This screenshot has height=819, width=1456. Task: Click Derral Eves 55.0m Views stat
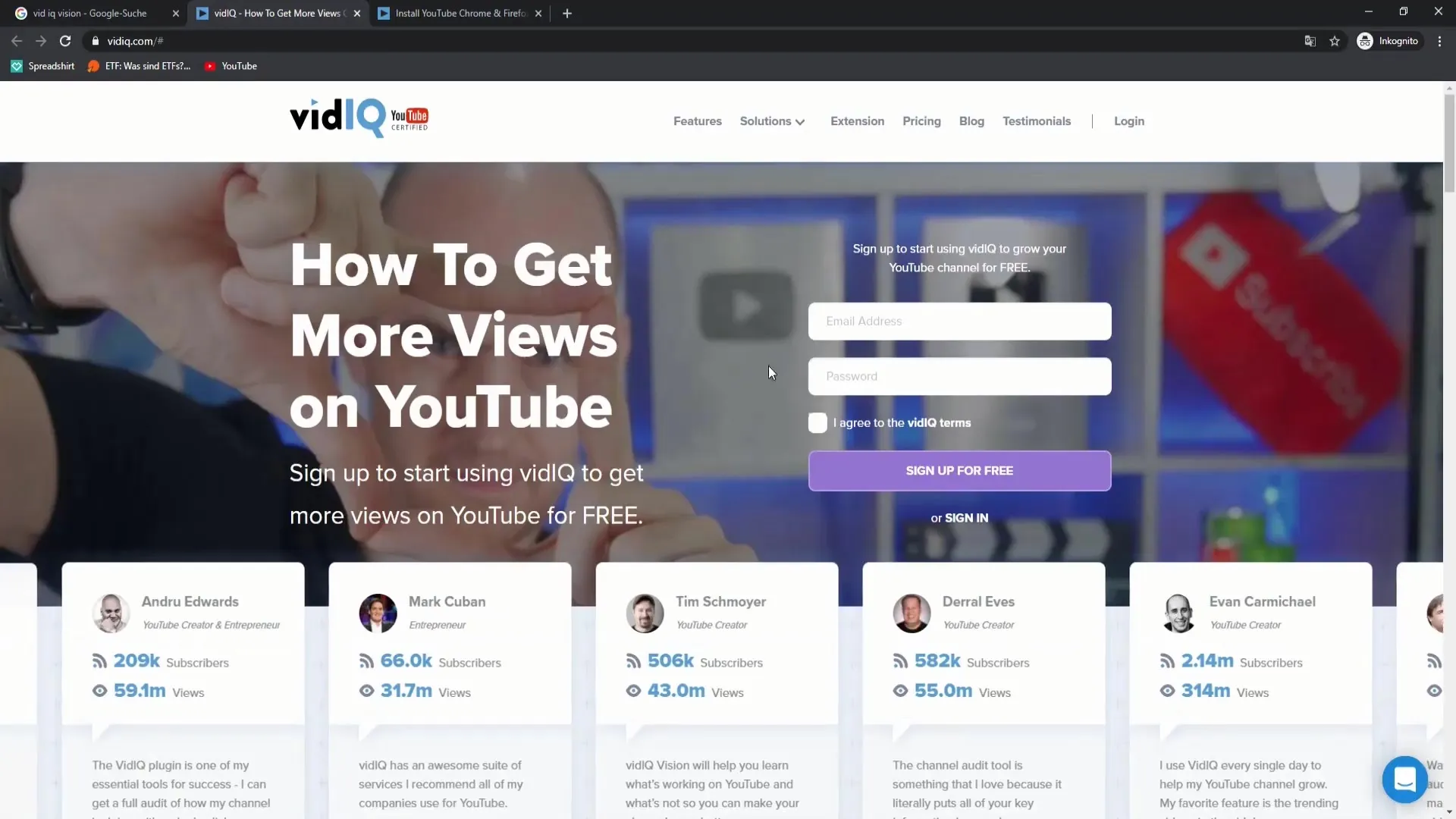click(952, 691)
